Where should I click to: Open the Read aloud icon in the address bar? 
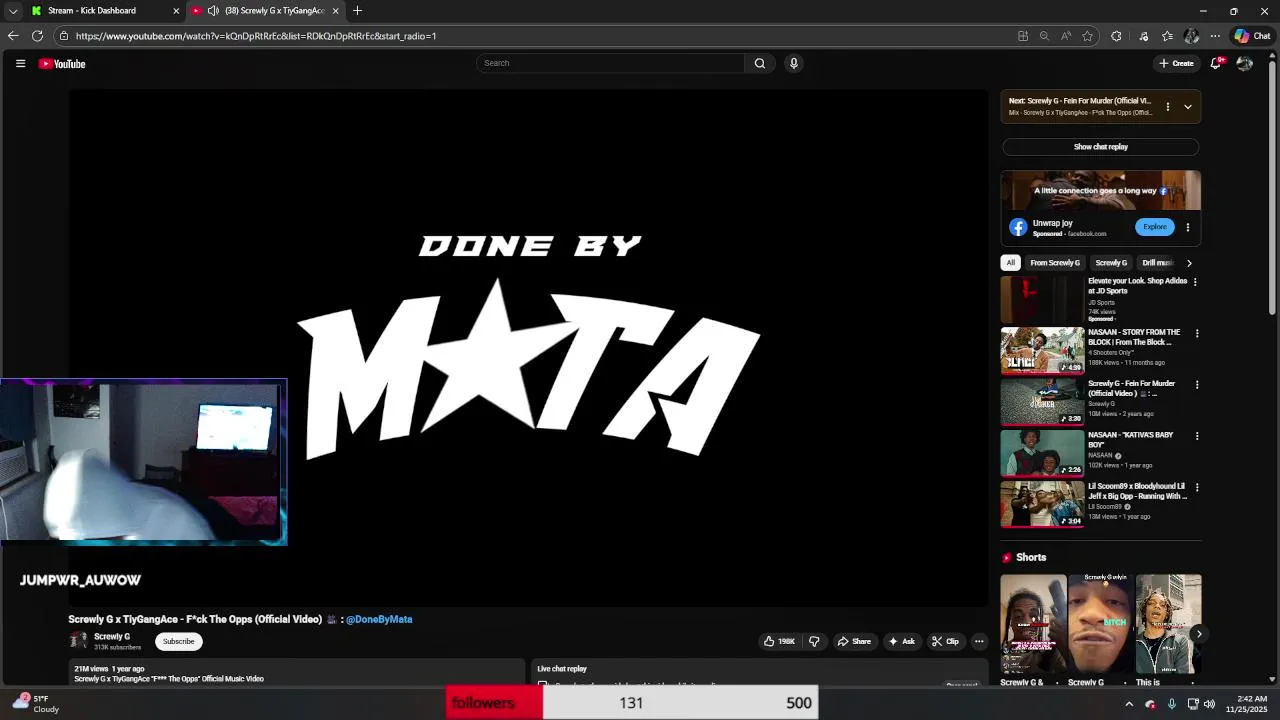[x=1066, y=36]
